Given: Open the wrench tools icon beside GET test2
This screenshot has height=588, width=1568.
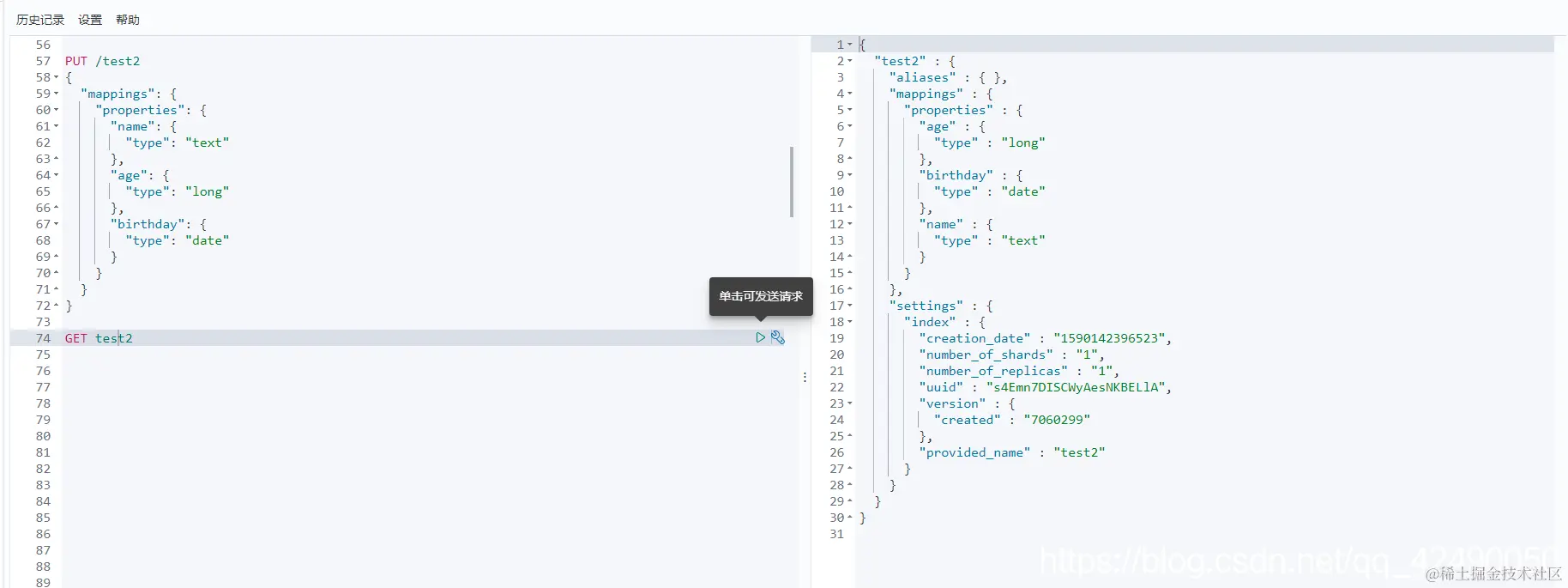Looking at the screenshot, I should coord(778,338).
